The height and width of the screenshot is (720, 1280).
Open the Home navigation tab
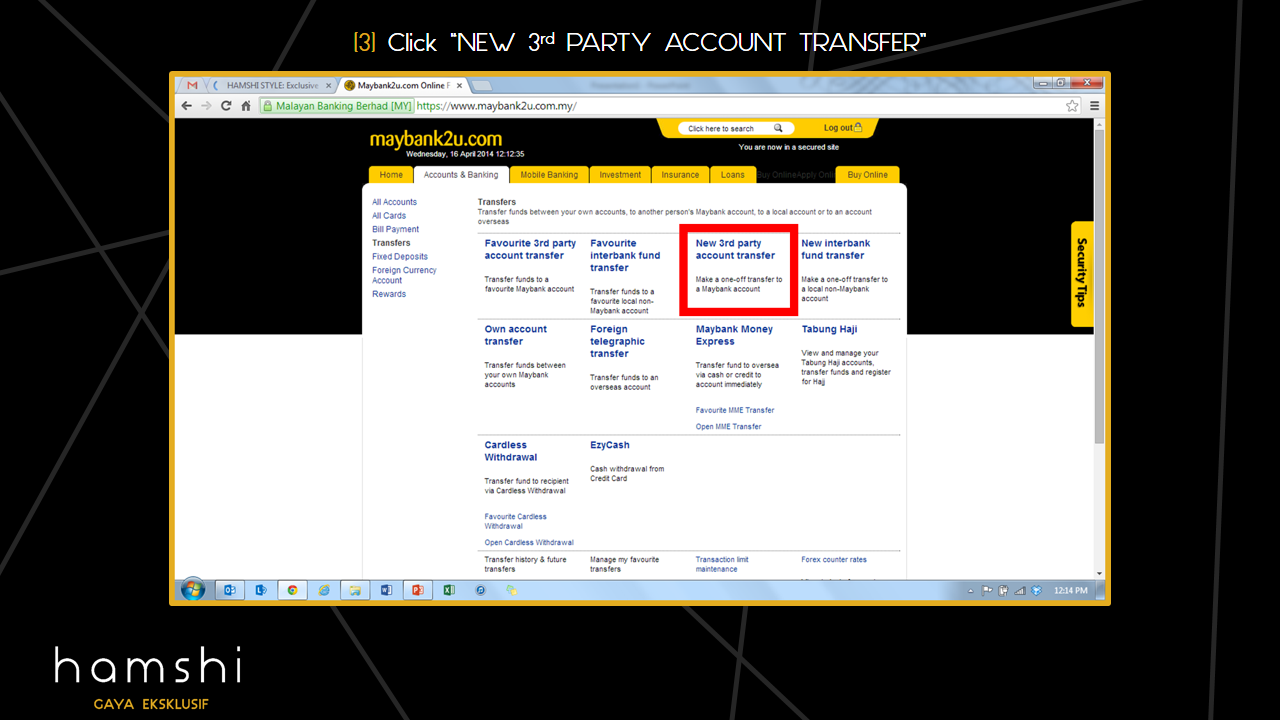tap(391, 175)
